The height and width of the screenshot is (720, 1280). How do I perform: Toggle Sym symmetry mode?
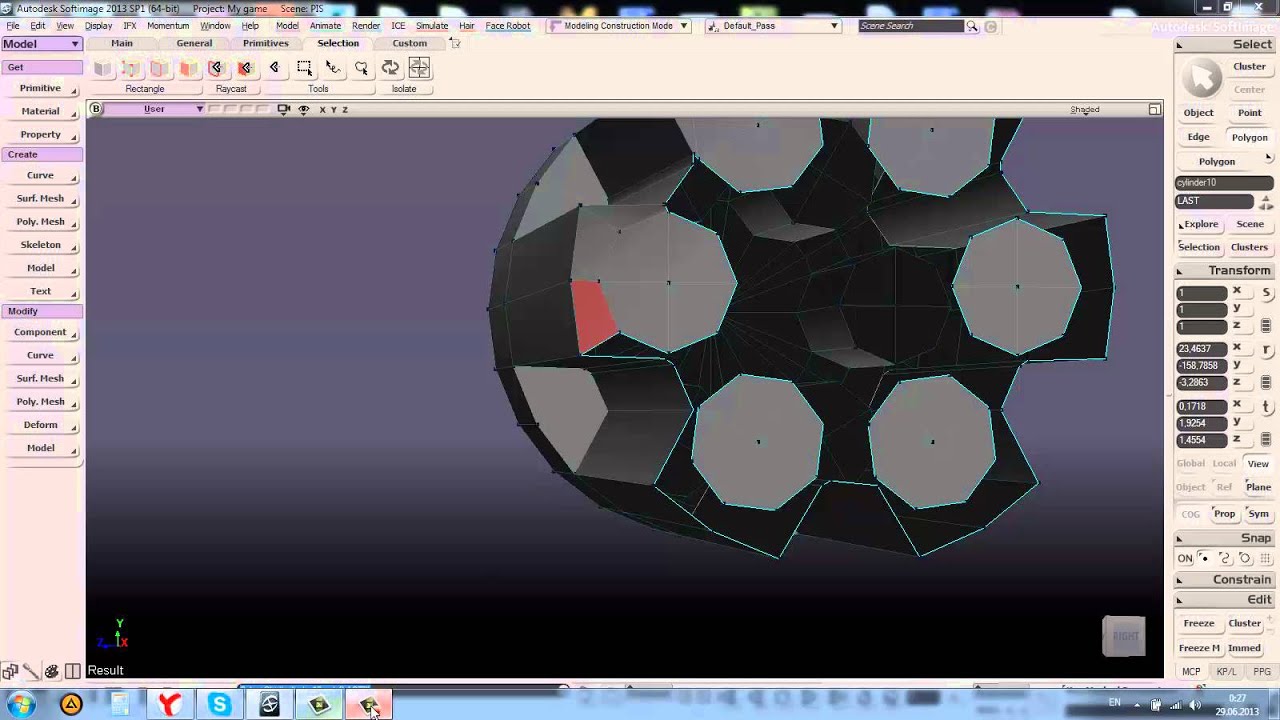pyautogui.click(x=1258, y=514)
